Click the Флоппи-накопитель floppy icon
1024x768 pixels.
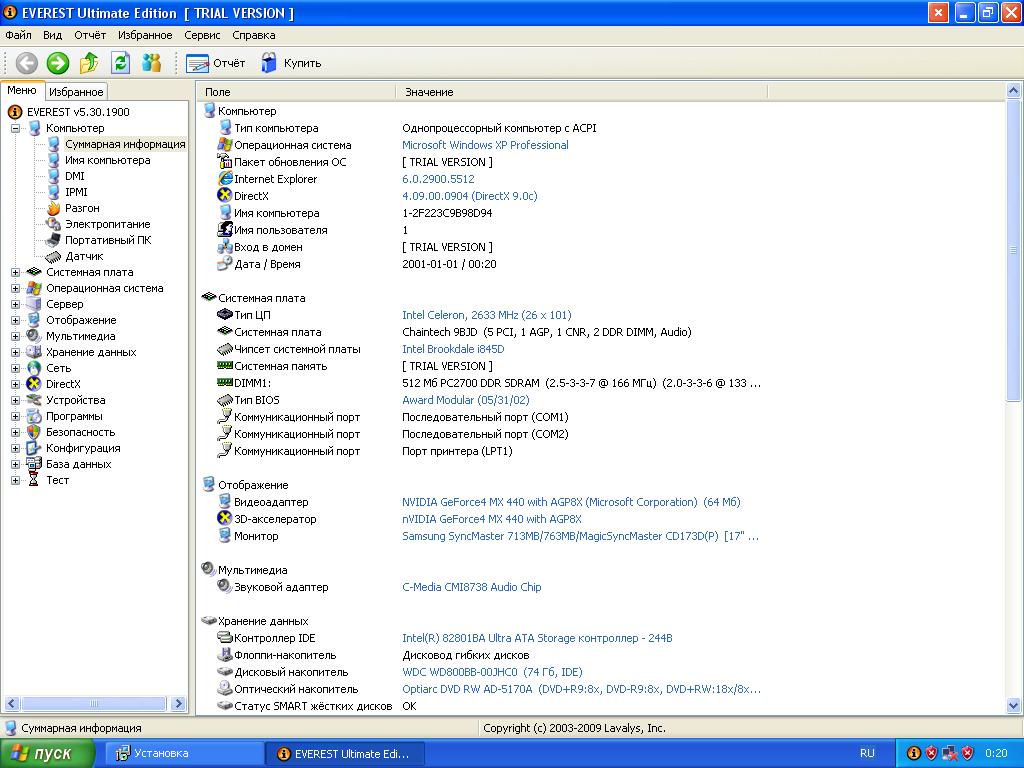click(x=225, y=654)
